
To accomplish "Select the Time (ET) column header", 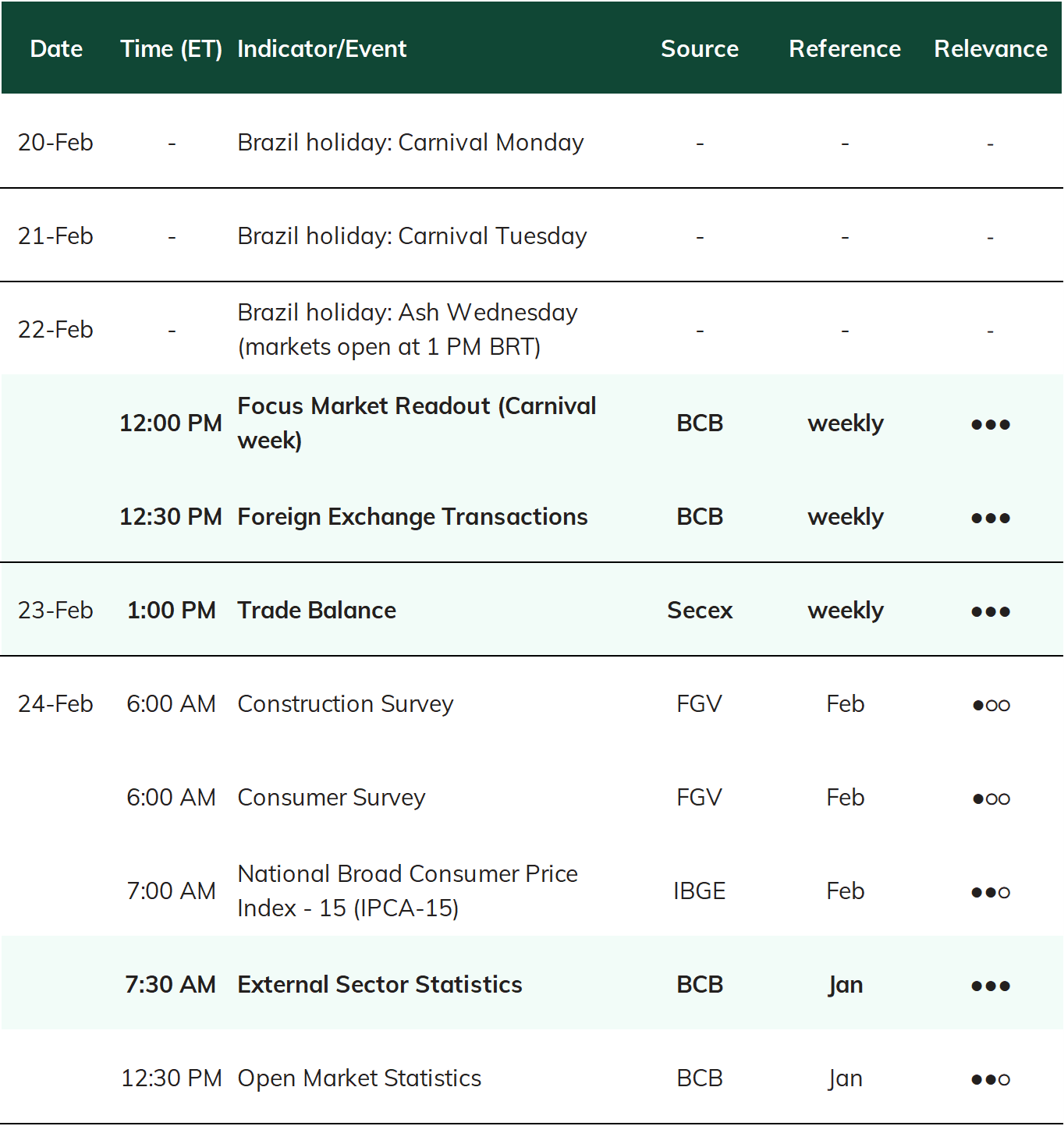I will (171, 48).
